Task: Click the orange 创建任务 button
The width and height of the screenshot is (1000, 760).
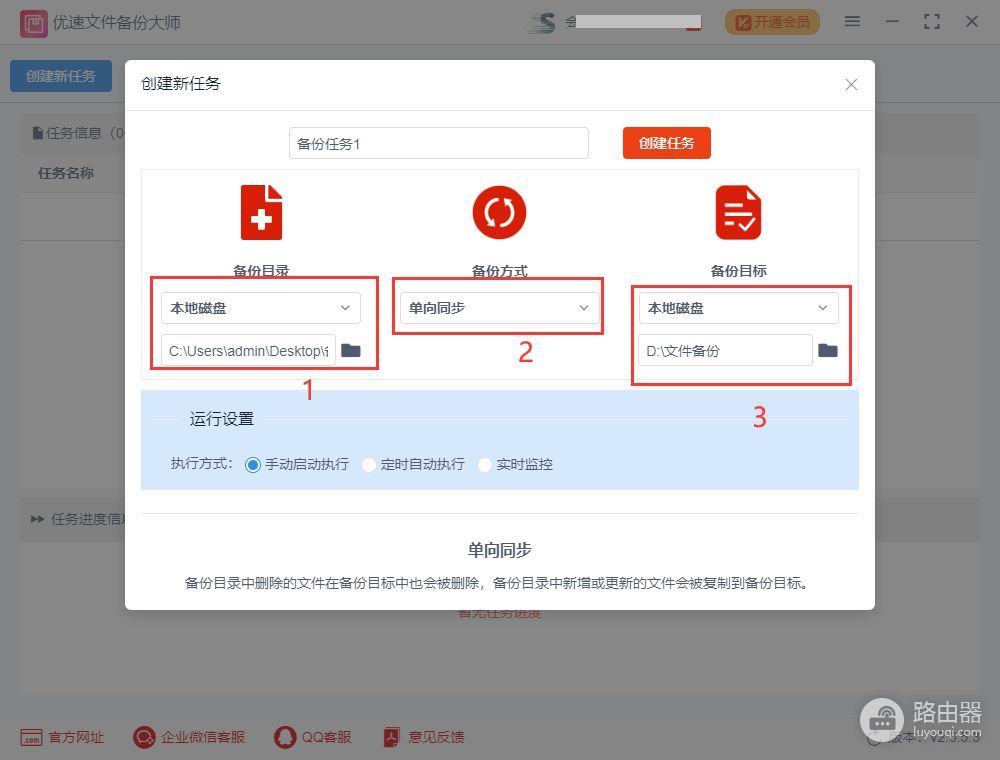Action: point(666,143)
